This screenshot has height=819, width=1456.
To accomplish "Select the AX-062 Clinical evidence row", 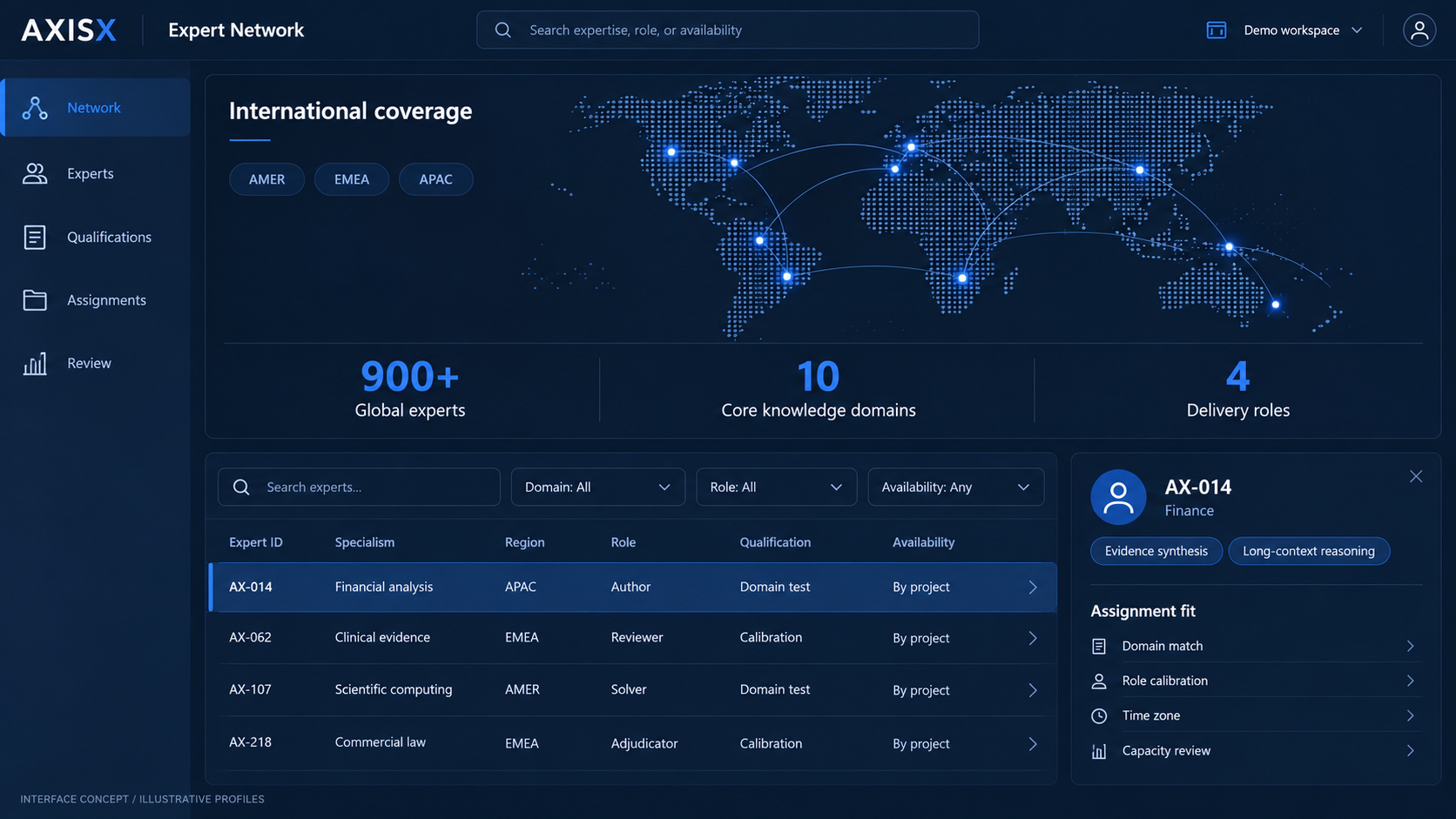I will pyautogui.click(x=632, y=638).
